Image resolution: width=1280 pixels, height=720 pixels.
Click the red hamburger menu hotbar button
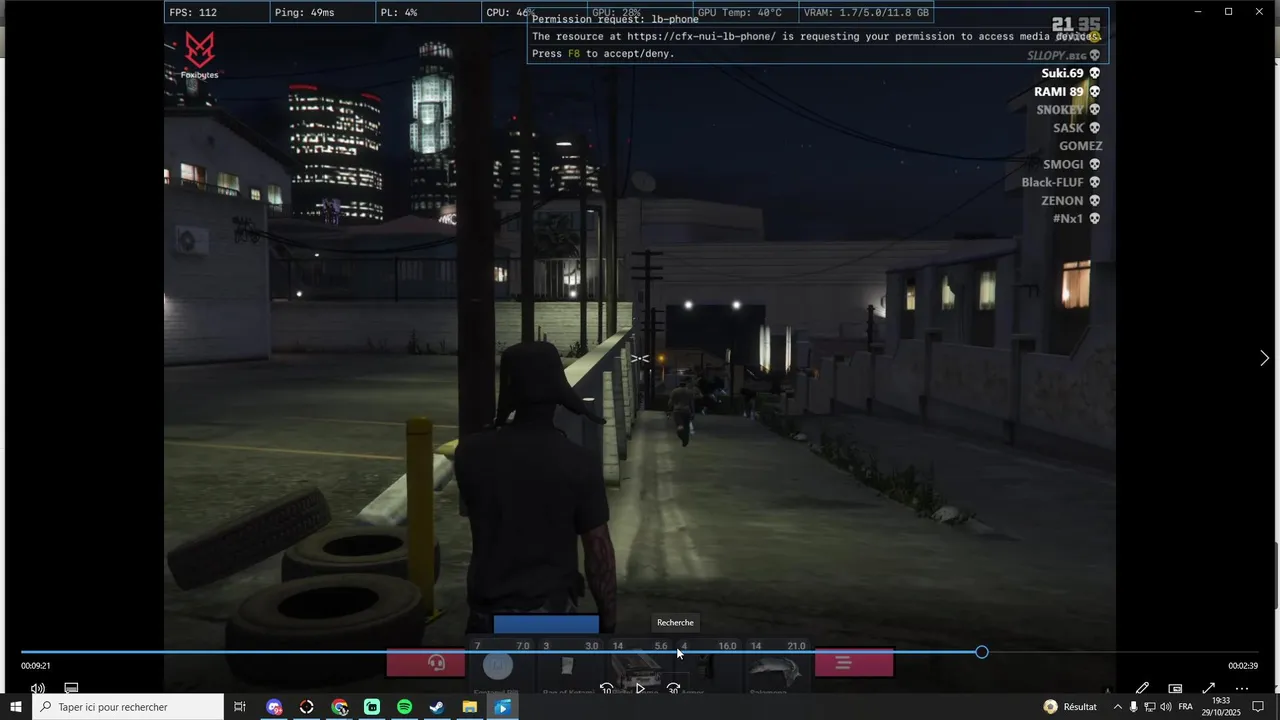[x=854, y=663]
